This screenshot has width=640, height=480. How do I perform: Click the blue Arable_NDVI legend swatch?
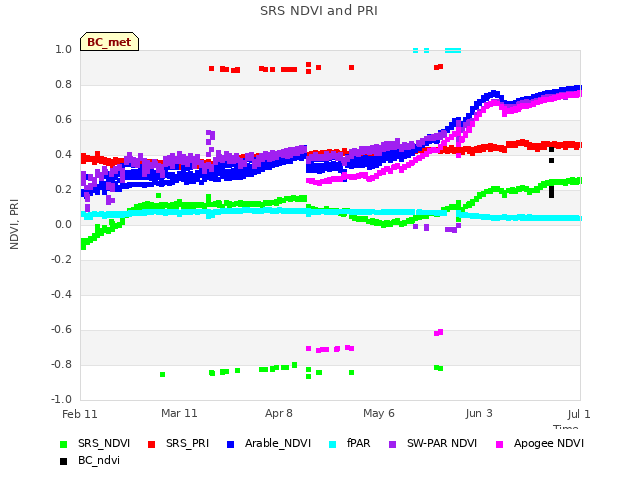(230, 444)
